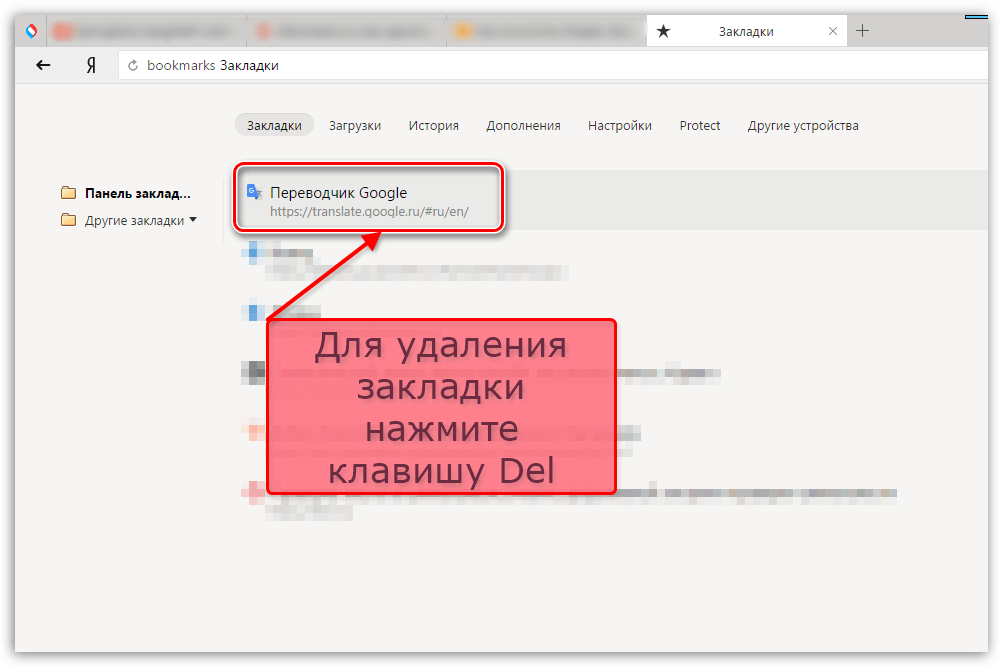Image resolution: width=1003 pixels, height=667 pixels.
Task: Switch to the Загрузки section
Action: [x=355, y=125]
